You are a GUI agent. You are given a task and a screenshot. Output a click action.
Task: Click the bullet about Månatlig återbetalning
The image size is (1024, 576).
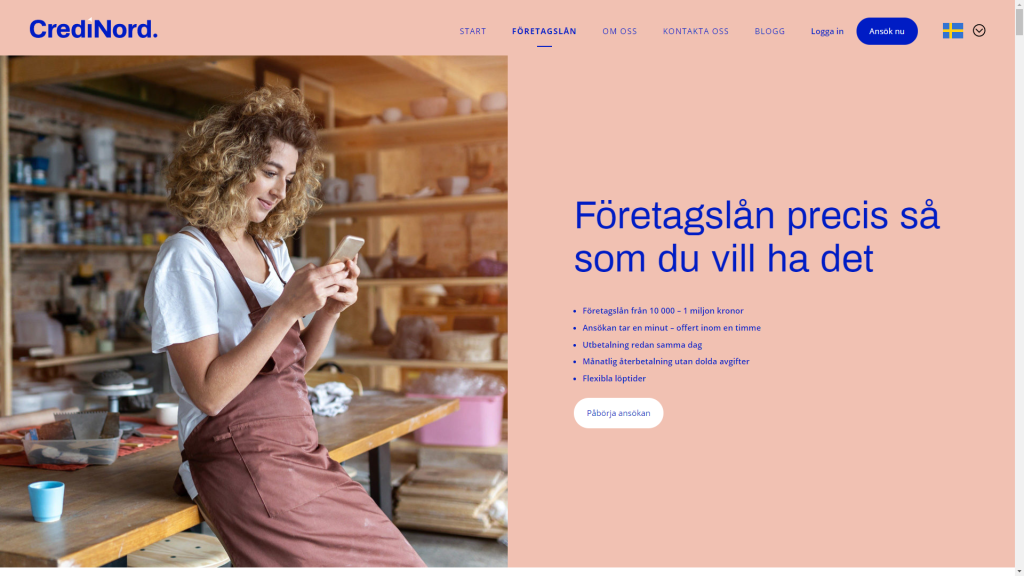[x=665, y=361]
